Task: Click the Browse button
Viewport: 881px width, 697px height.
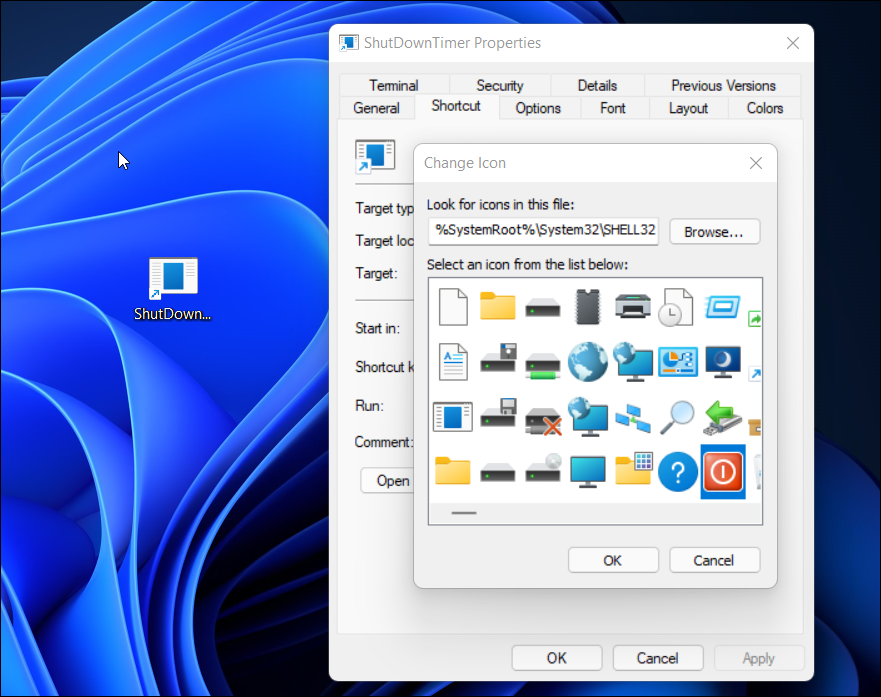Action: click(x=714, y=231)
